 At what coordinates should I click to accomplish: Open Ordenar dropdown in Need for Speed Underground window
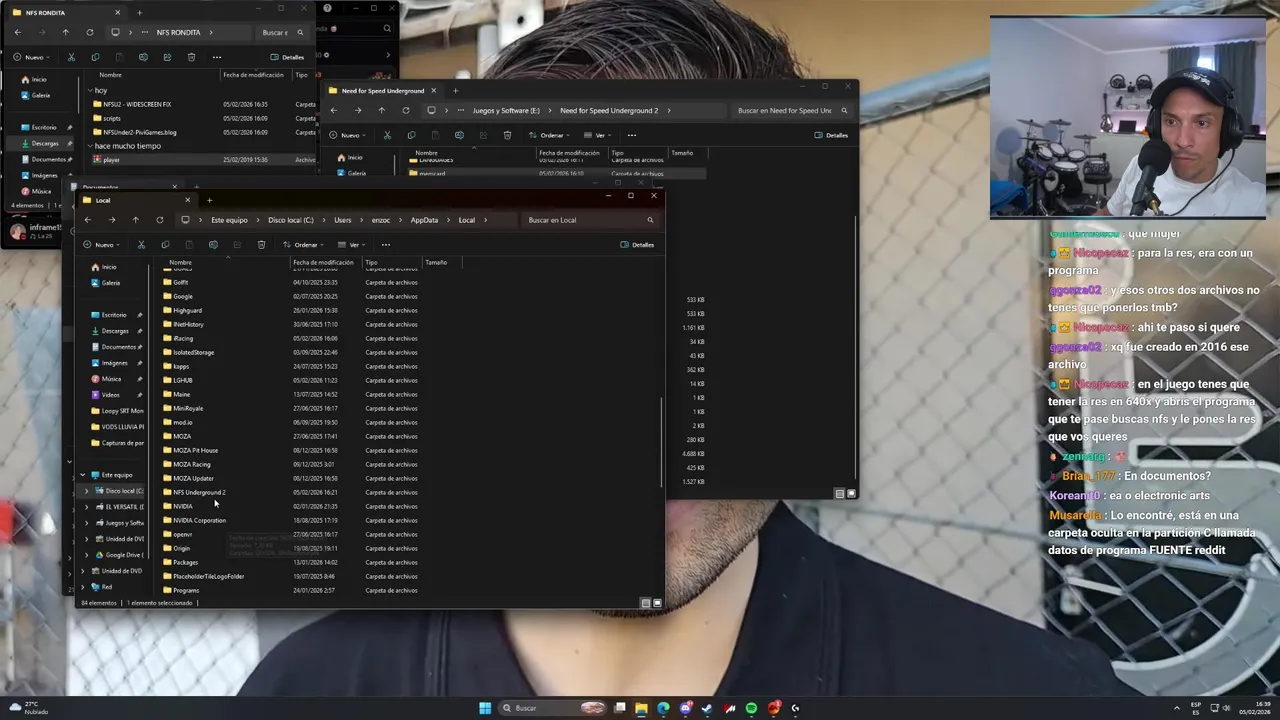pyautogui.click(x=550, y=135)
